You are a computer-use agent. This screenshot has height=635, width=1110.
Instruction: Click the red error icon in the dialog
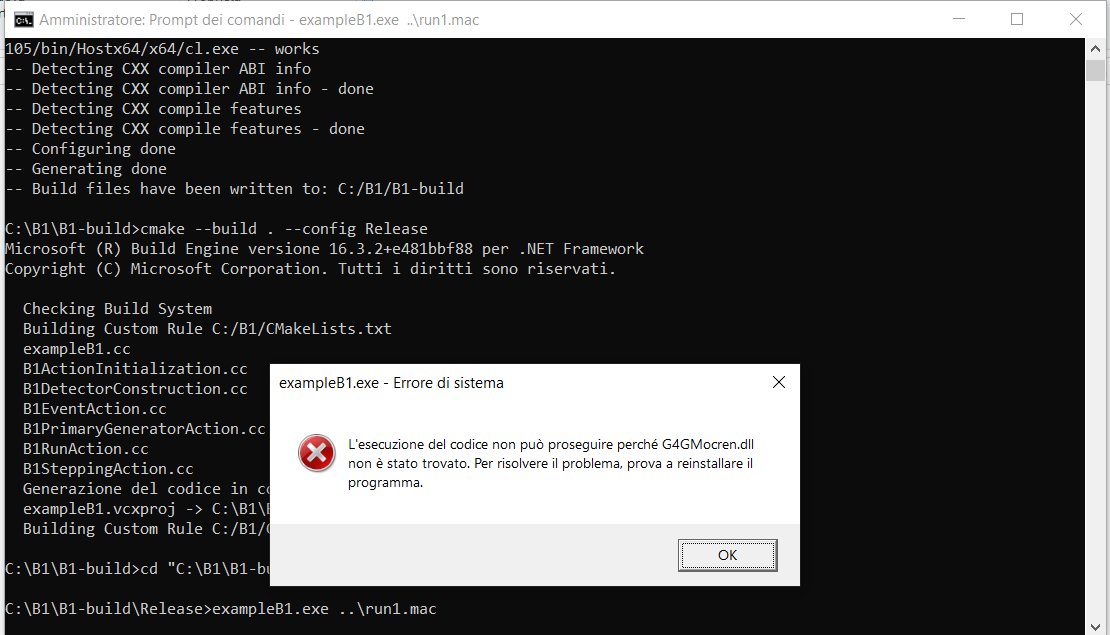coord(316,455)
